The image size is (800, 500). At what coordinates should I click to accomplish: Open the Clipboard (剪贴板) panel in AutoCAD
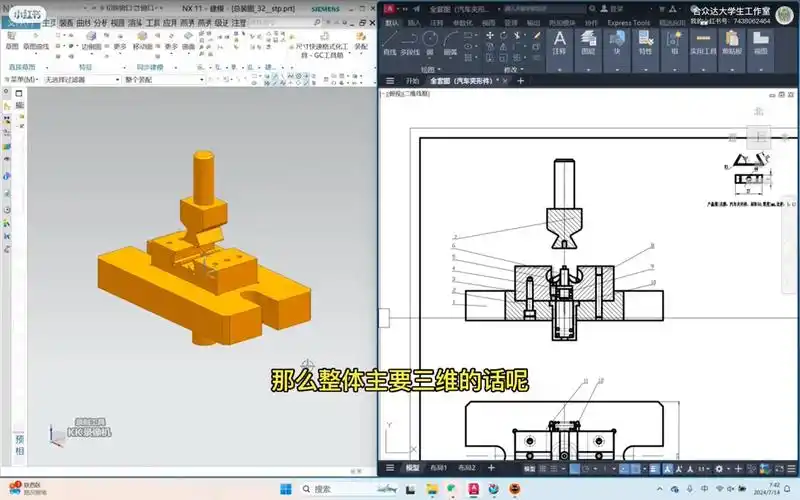[732, 50]
